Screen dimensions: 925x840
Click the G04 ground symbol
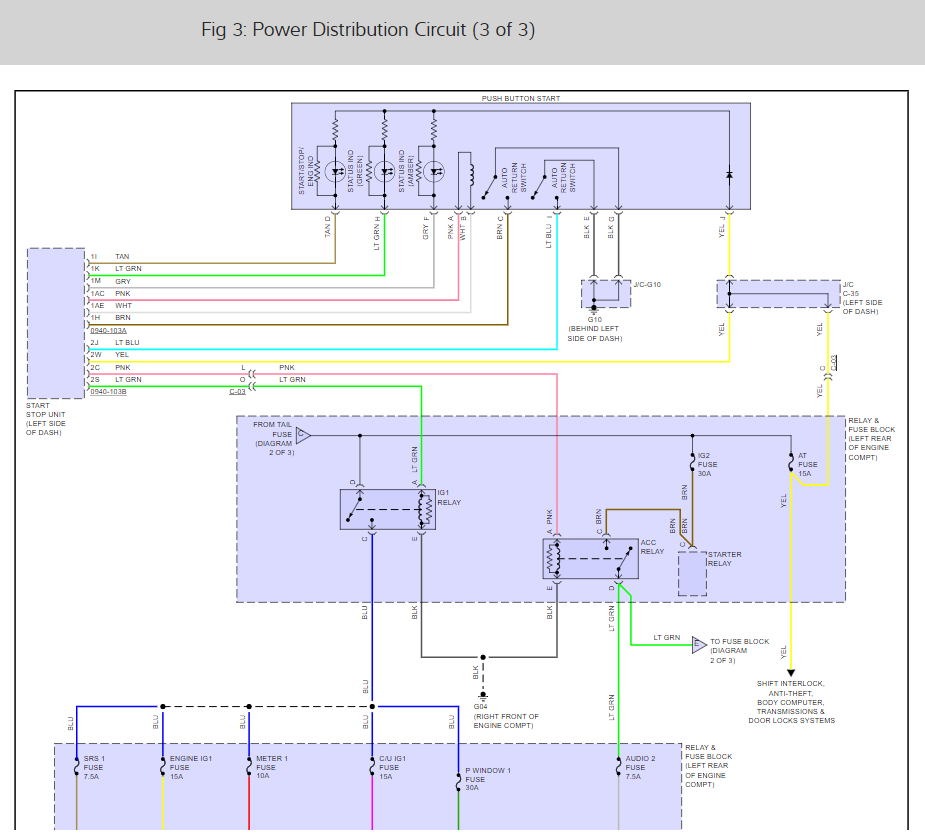(x=483, y=695)
